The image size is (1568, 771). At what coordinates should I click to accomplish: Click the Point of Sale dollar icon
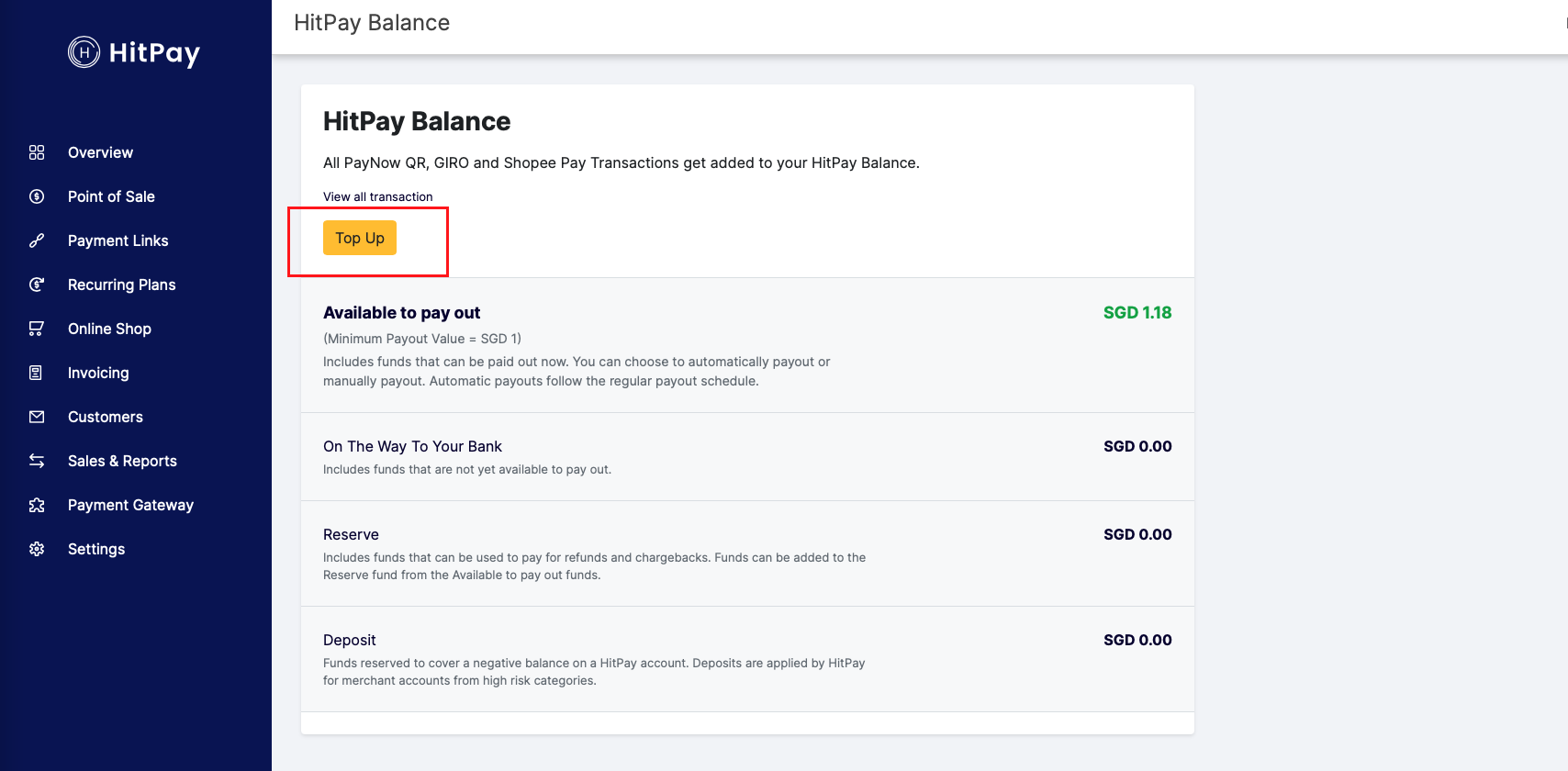tap(37, 196)
